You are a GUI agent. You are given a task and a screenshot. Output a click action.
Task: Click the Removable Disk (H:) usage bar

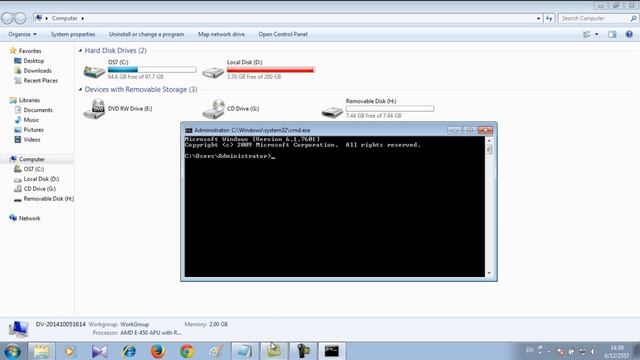390,109
